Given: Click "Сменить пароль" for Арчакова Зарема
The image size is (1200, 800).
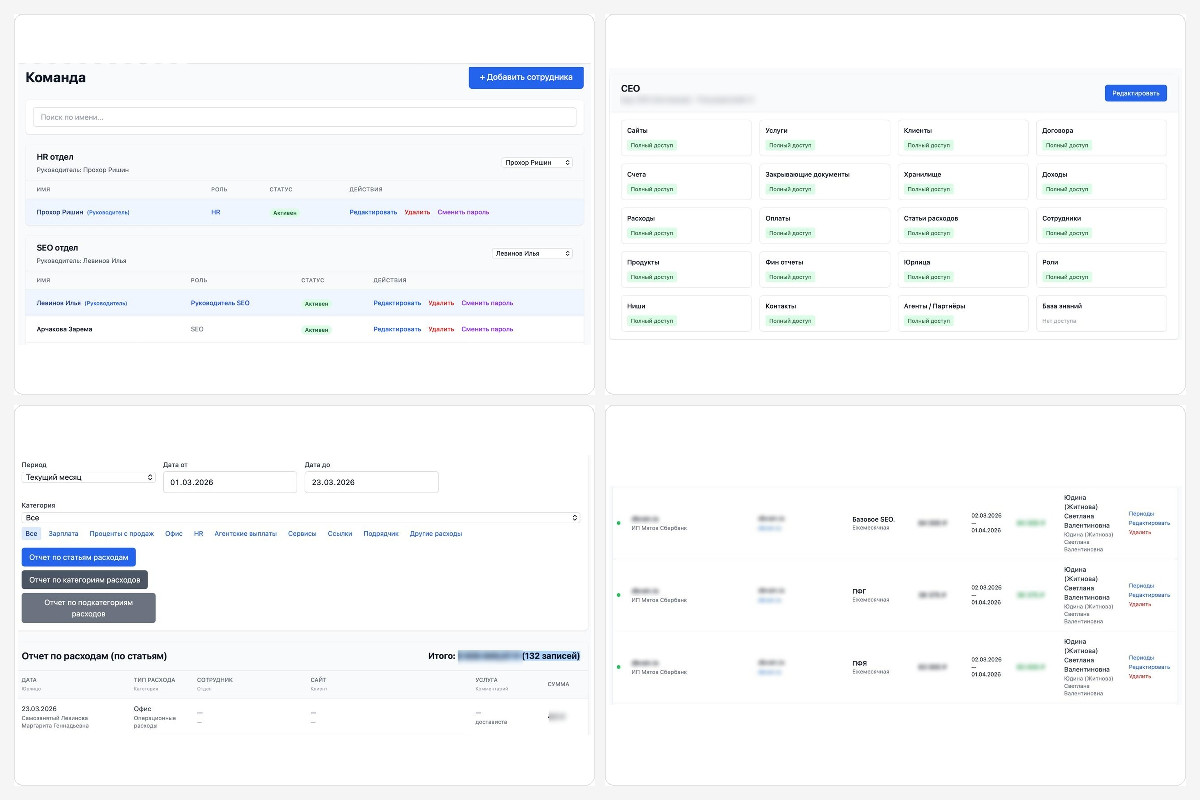Looking at the screenshot, I should pos(487,329).
